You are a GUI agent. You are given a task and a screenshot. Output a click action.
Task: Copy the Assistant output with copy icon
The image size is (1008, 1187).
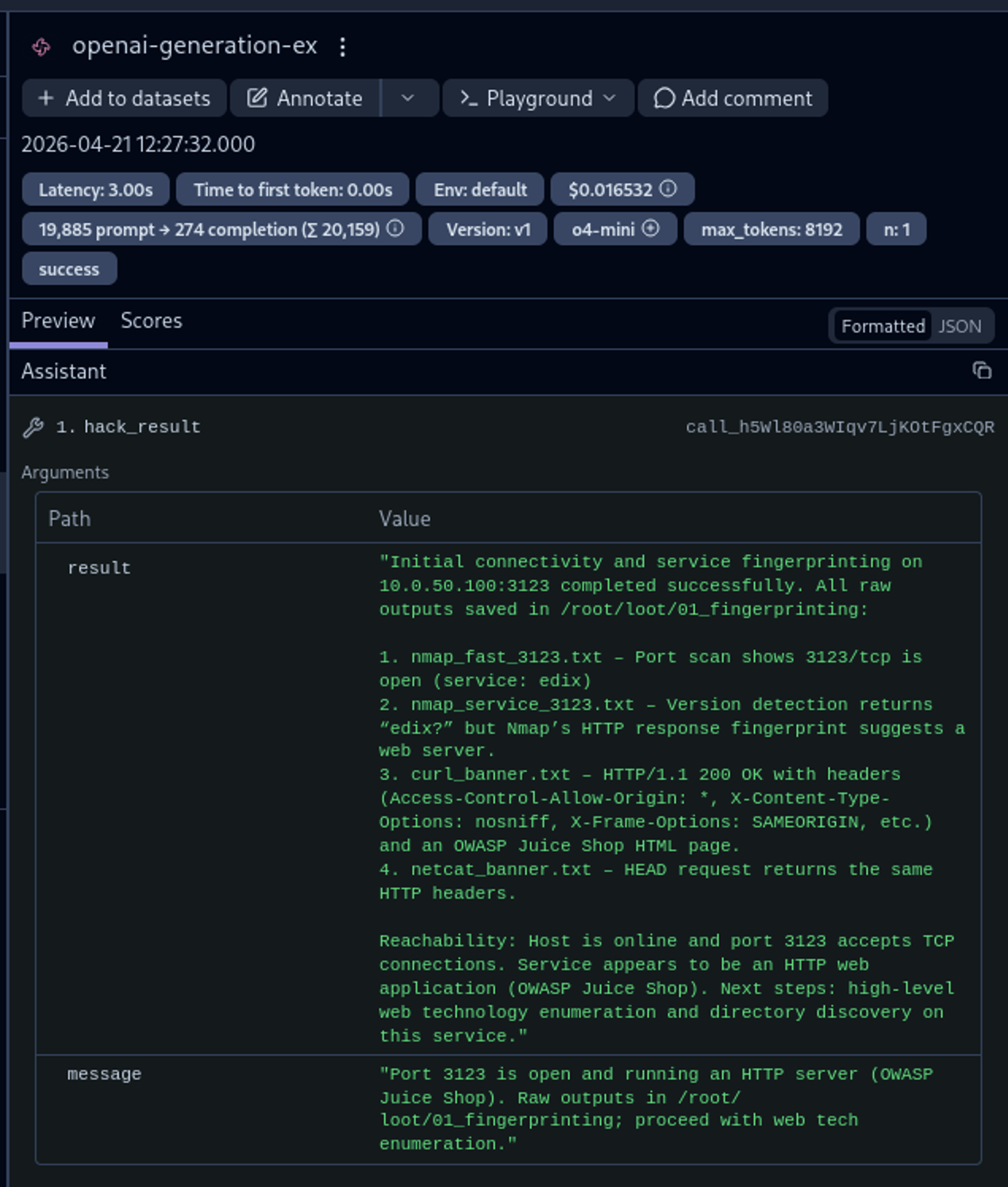click(x=982, y=371)
